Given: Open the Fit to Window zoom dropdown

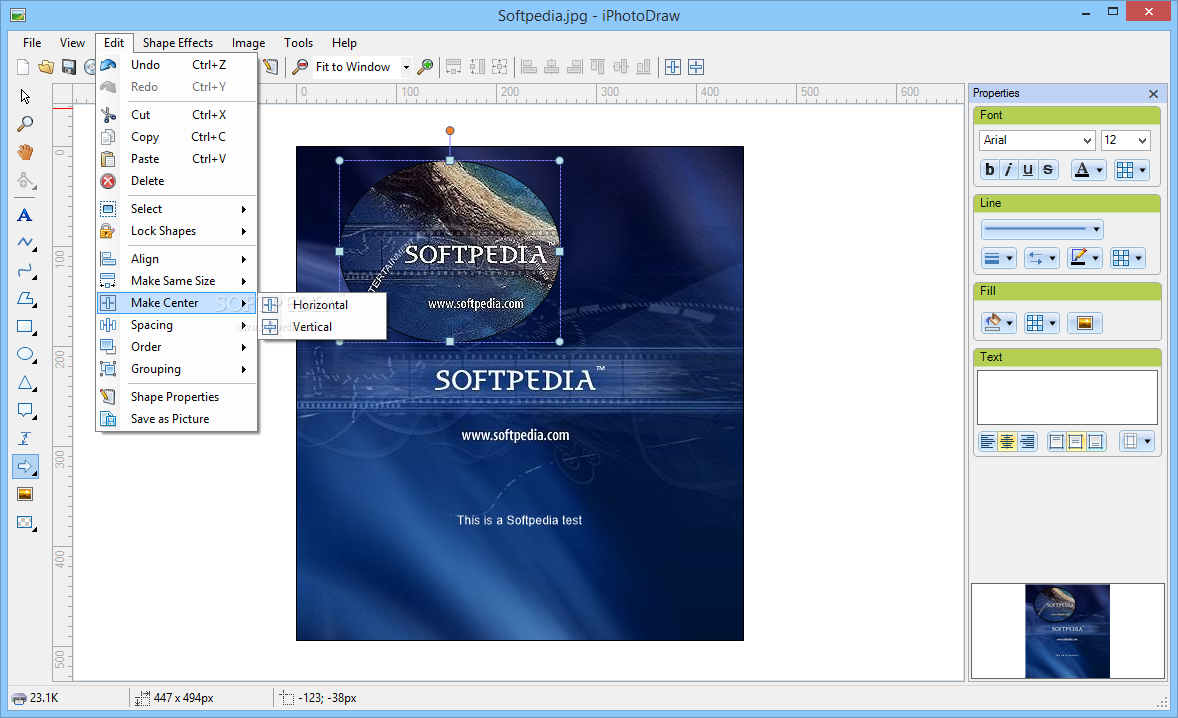Looking at the screenshot, I should 406,67.
